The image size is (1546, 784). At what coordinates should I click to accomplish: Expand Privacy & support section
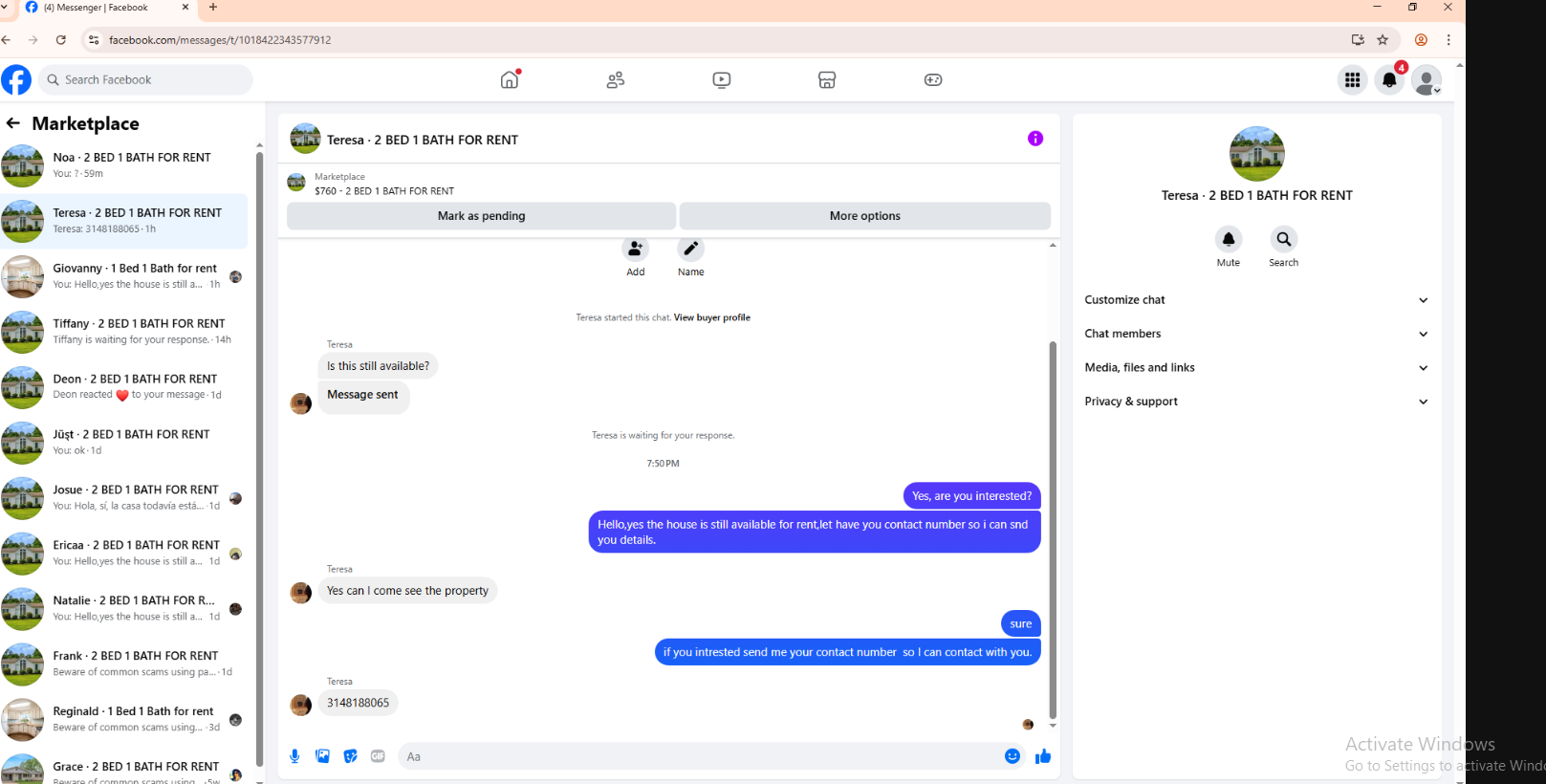tap(1256, 402)
